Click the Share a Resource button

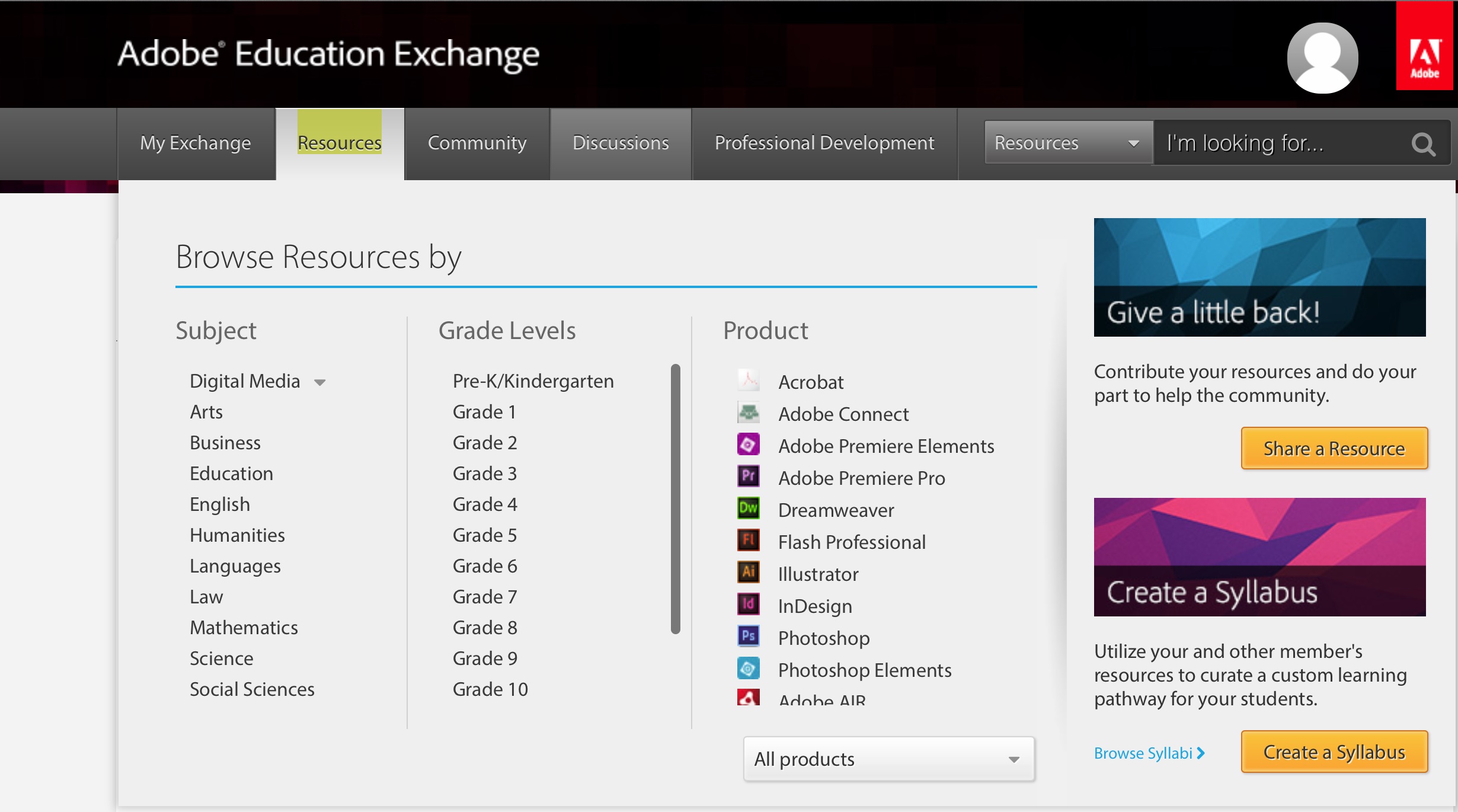[x=1334, y=448]
